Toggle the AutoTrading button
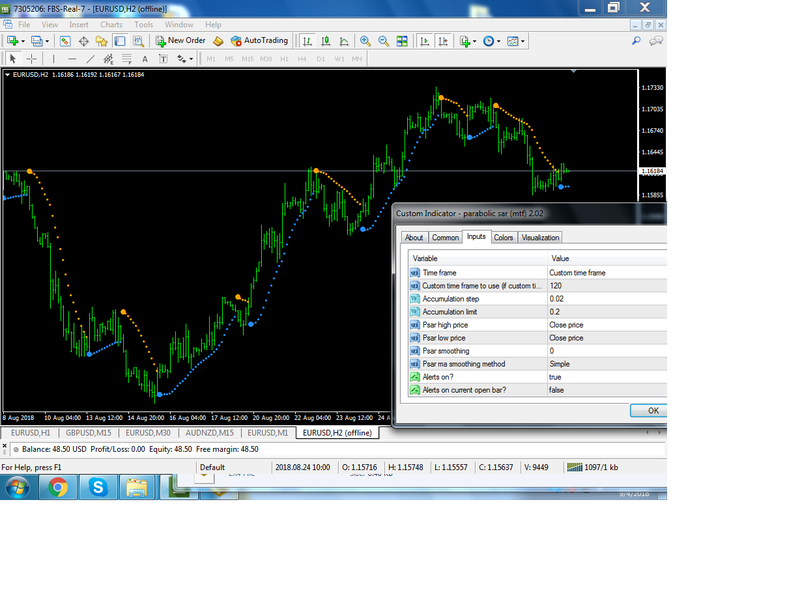800x599 pixels. coord(259,40)
